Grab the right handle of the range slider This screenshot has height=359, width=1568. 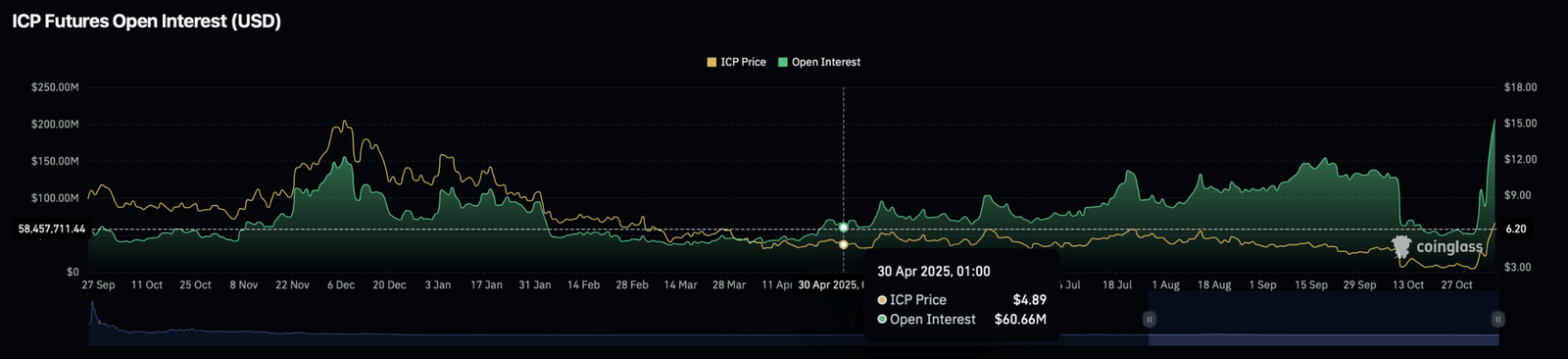click(x=1497, y=319)
